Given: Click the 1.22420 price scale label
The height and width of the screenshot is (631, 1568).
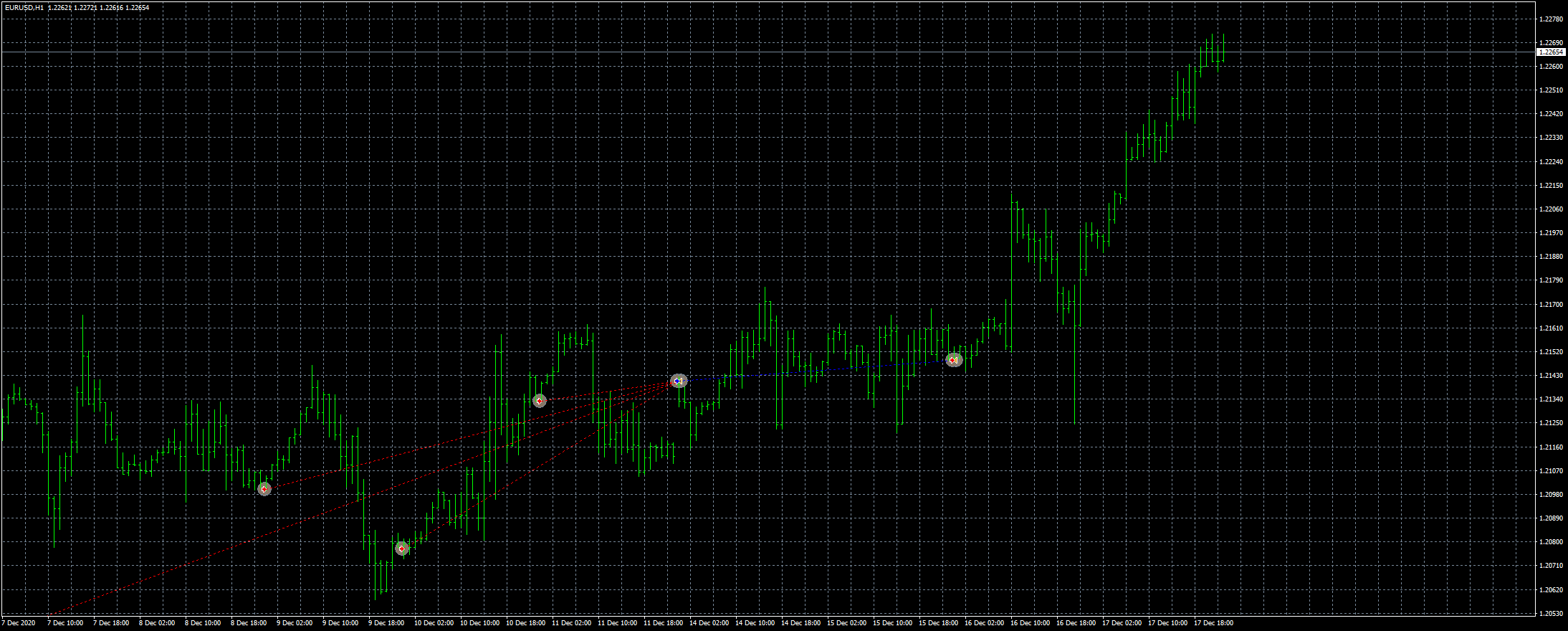Looking at the screenshot, I should tap(1550, 114).
